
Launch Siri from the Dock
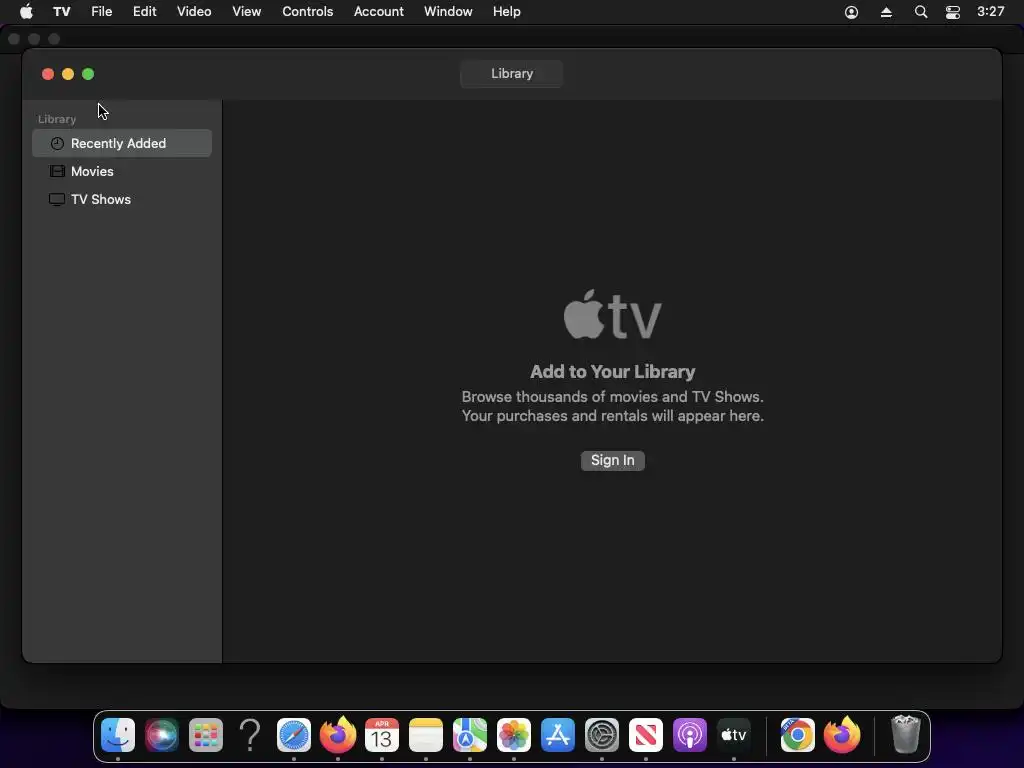(161, 735)
